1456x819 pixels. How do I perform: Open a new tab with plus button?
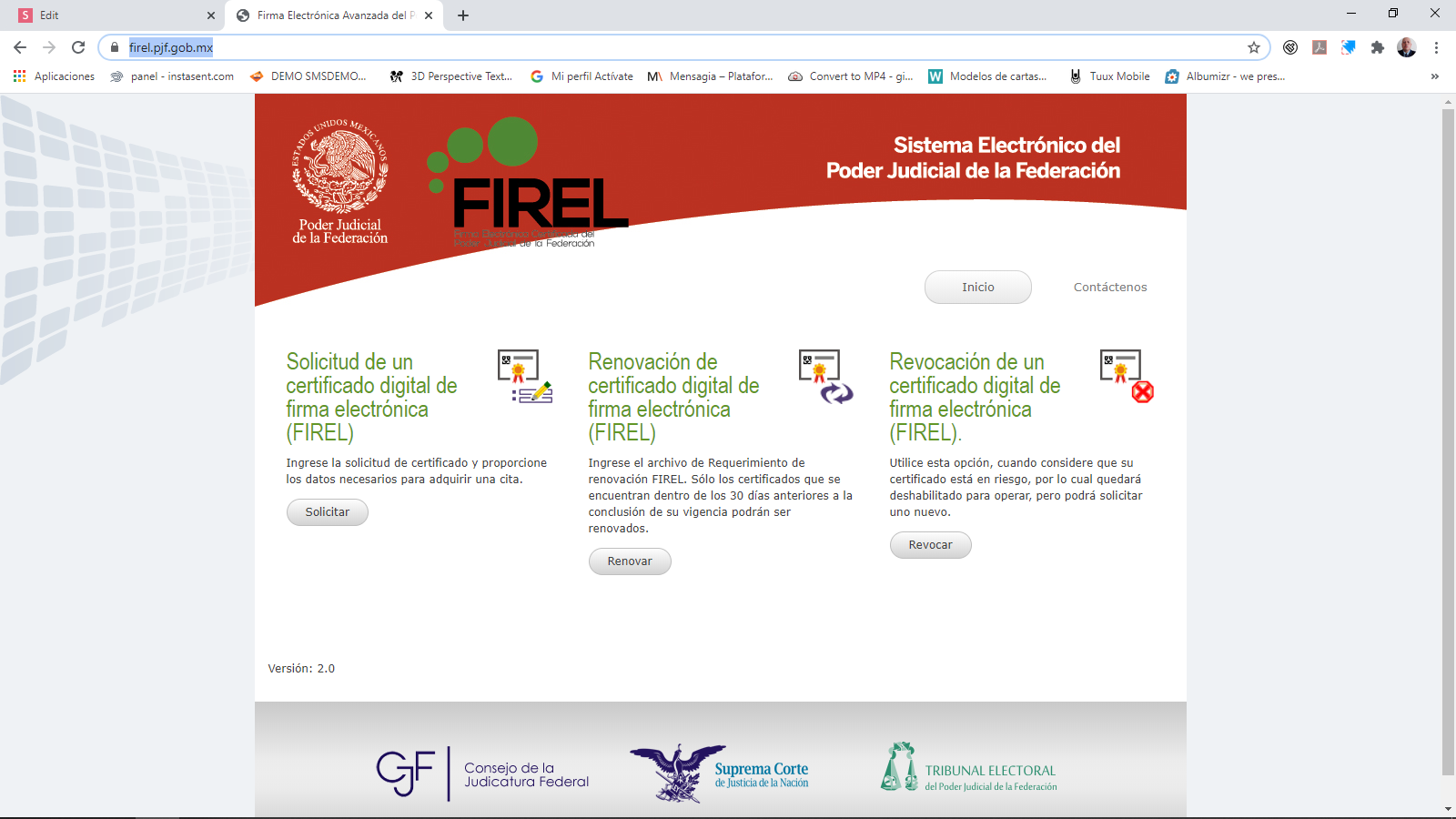pos(463,15)
